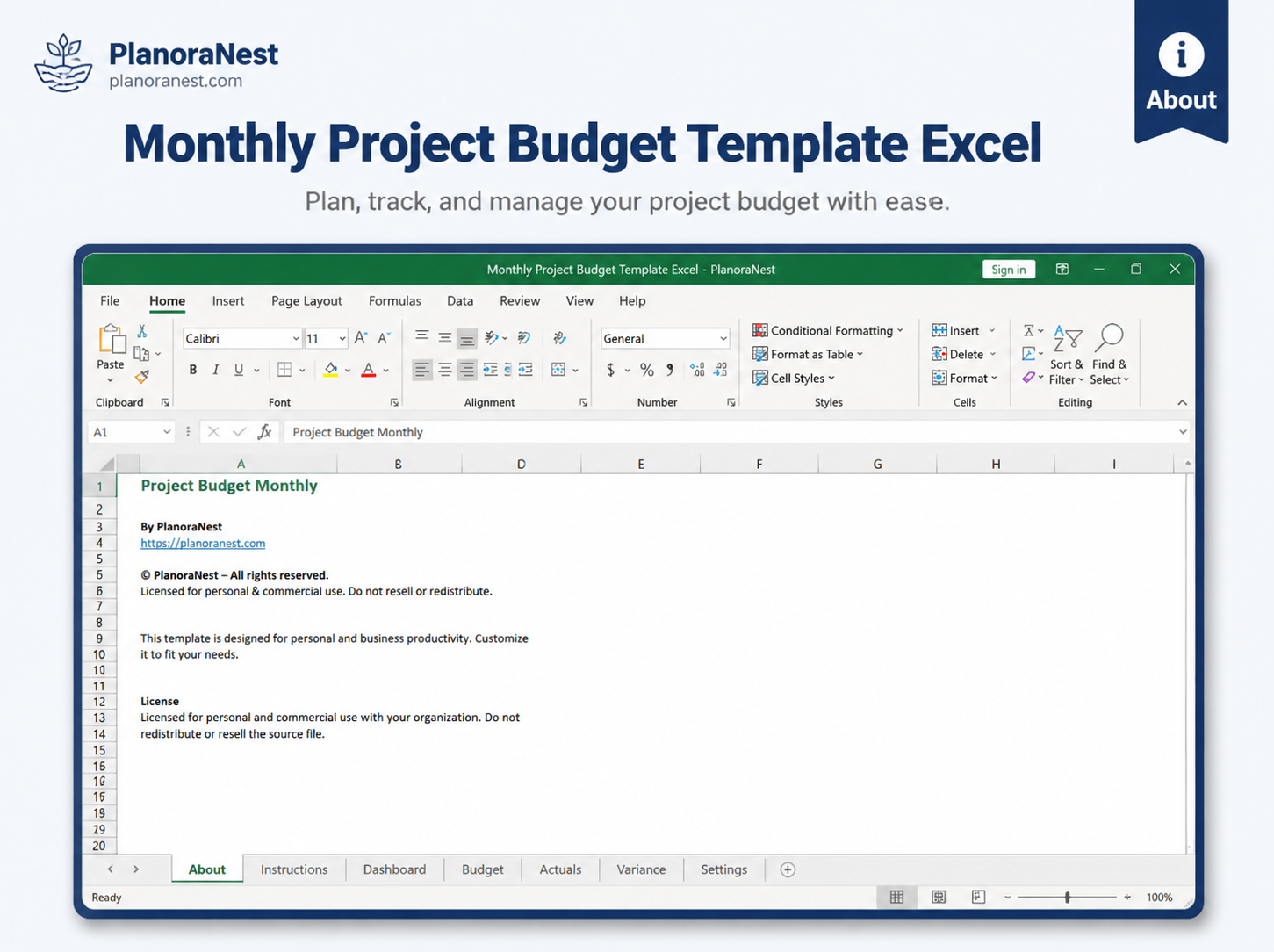Open the font size 11 dropdown
The height and width of the screenshot is (952, 1274).
[x=342, y=339]
